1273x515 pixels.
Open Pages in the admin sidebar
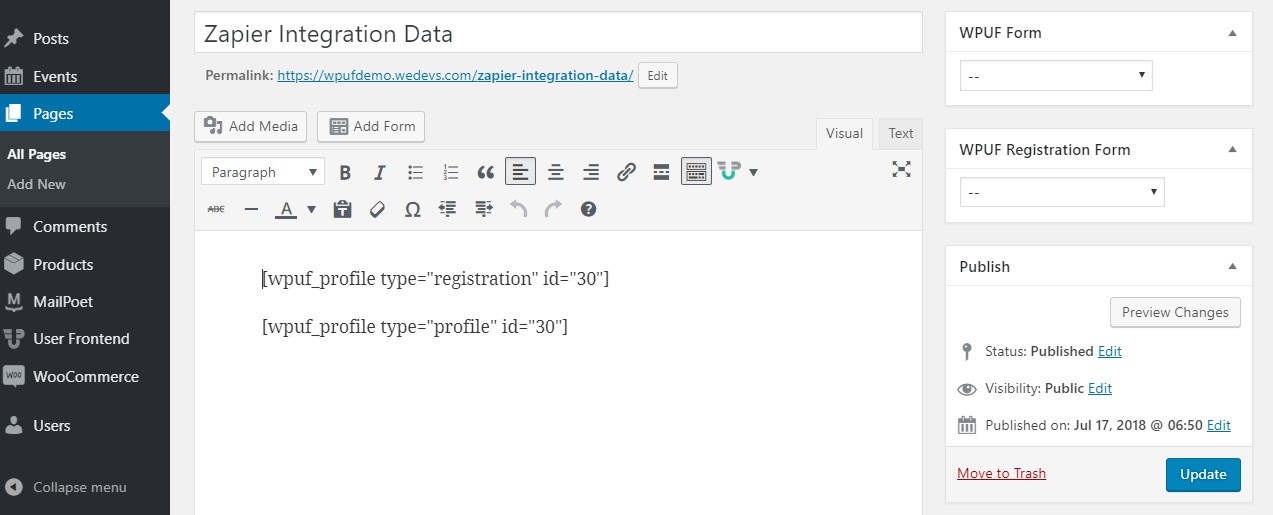[x=85, y=113]
